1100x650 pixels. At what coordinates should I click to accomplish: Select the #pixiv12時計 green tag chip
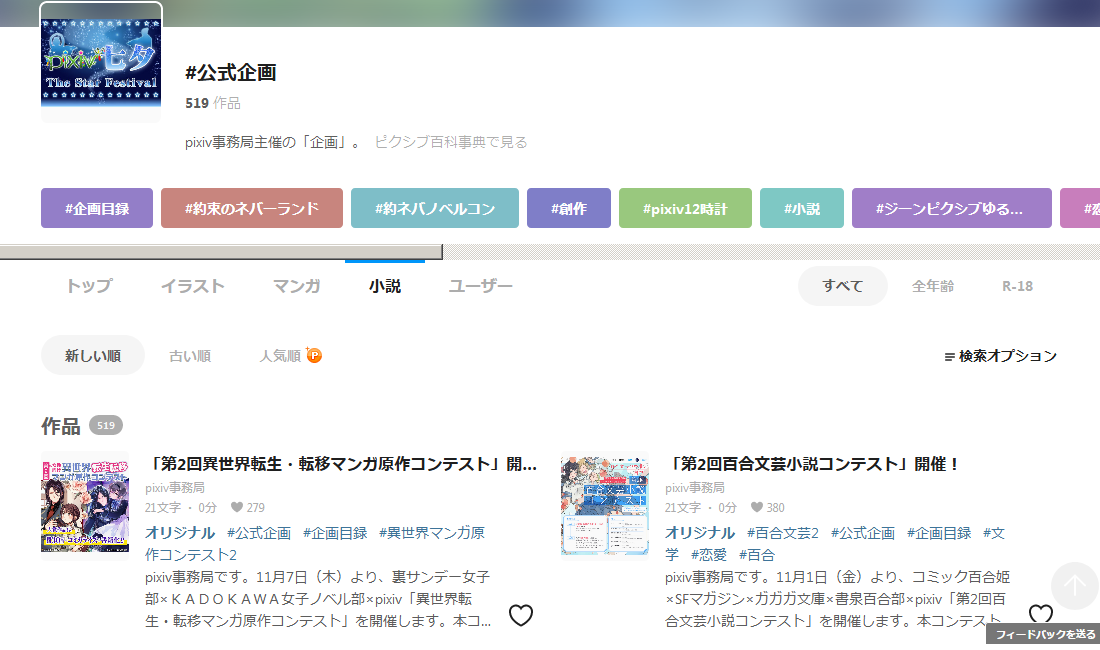click(685, 208)
